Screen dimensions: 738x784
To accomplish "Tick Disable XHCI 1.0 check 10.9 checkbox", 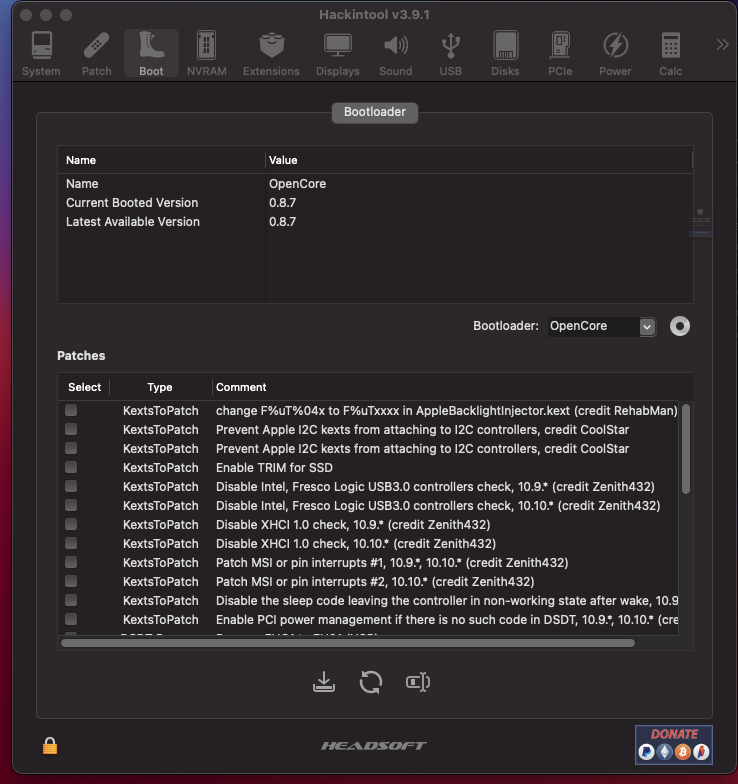I will (x=71, y=524).
